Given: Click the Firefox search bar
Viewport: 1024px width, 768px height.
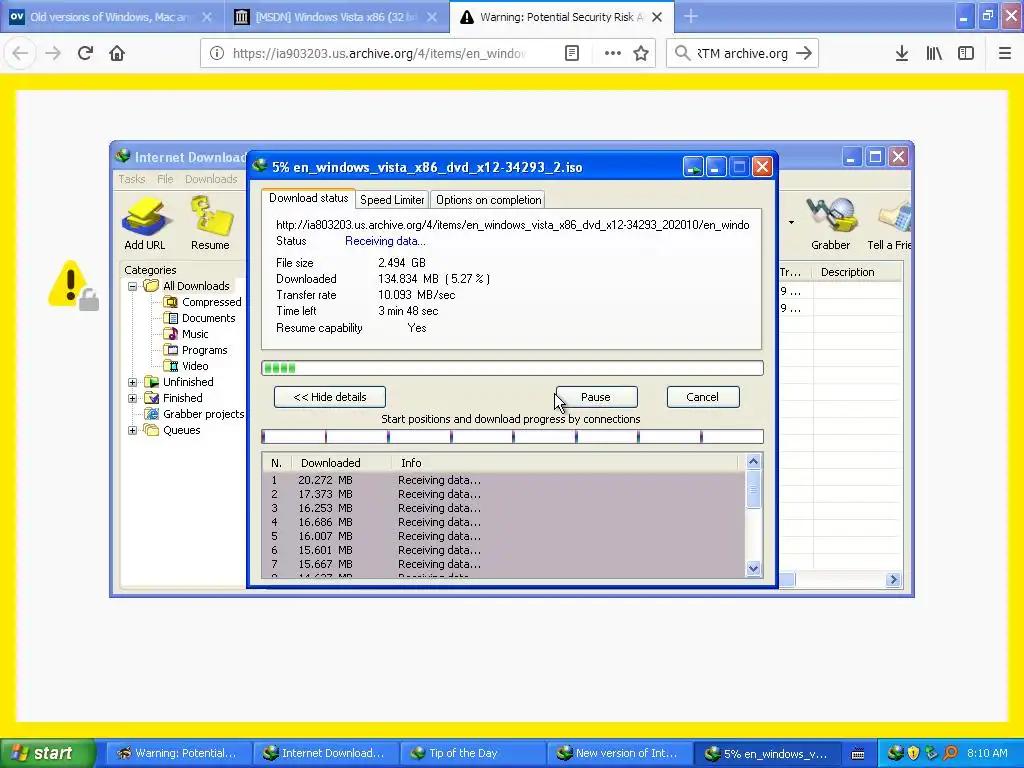Looking at the screenshot, I should (x=743, y=54).
